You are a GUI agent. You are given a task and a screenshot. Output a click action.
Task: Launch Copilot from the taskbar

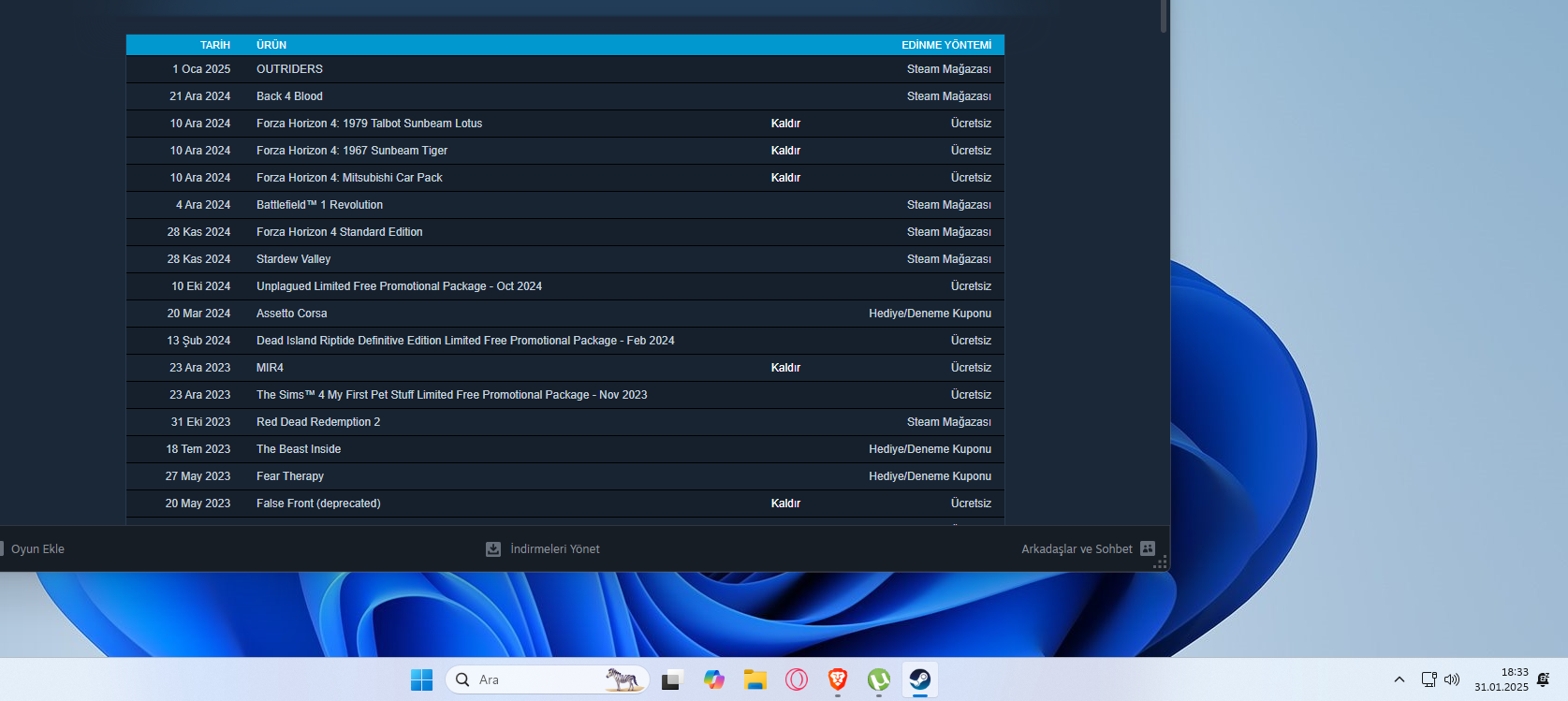[x=714, y=680]
